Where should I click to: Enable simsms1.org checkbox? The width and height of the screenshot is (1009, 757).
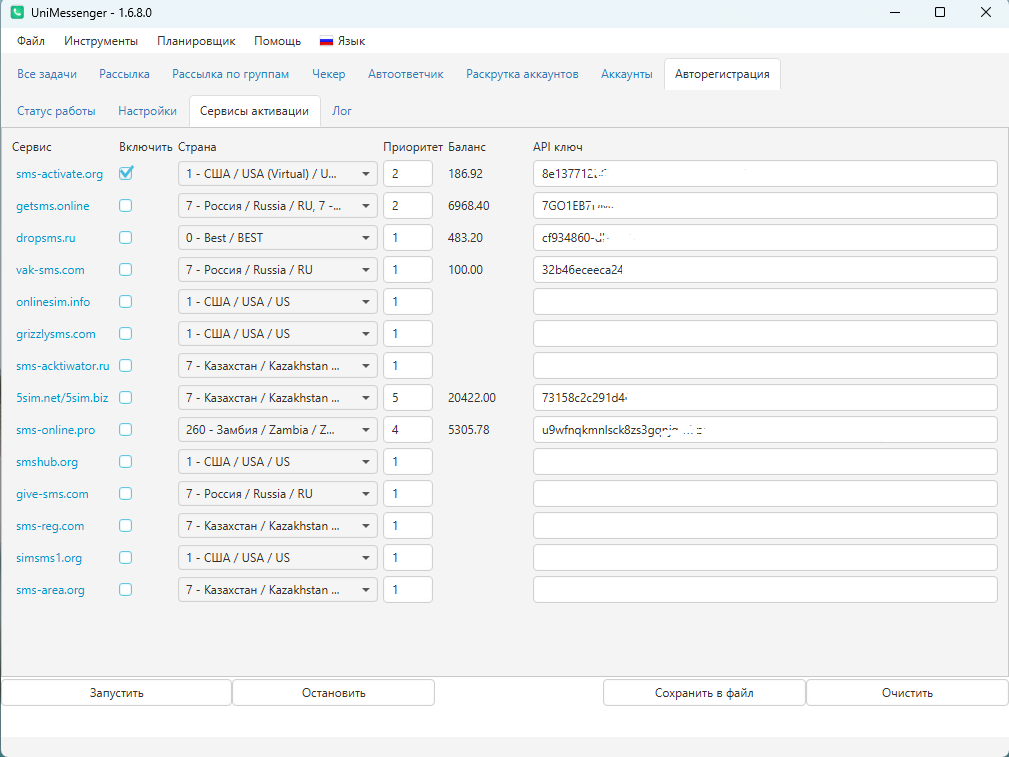[x=125, y=557]
